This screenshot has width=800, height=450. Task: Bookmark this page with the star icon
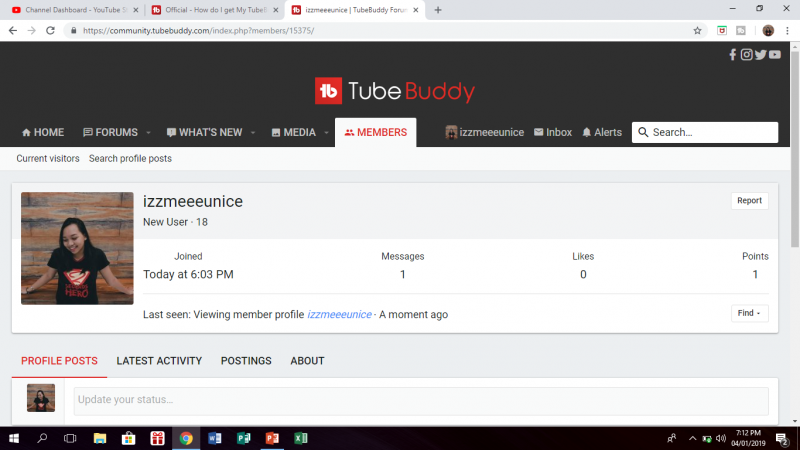(697, 30)
